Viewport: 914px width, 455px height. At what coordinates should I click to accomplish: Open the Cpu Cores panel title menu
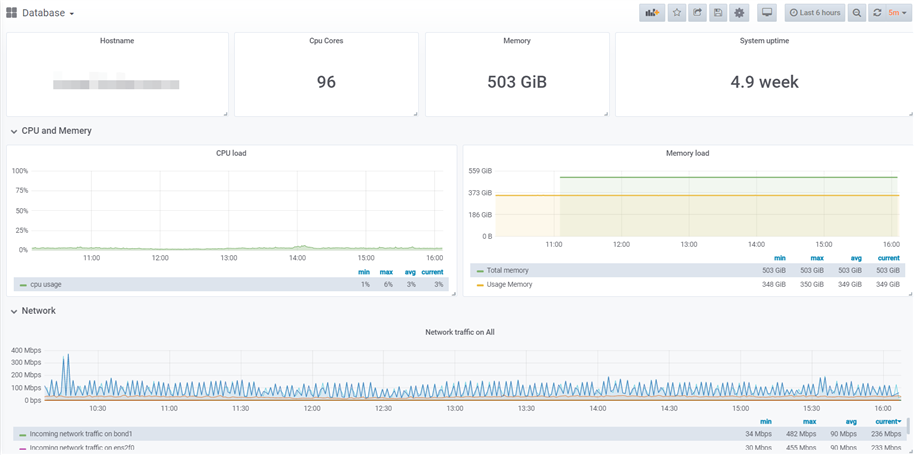(x=326, y=41)
